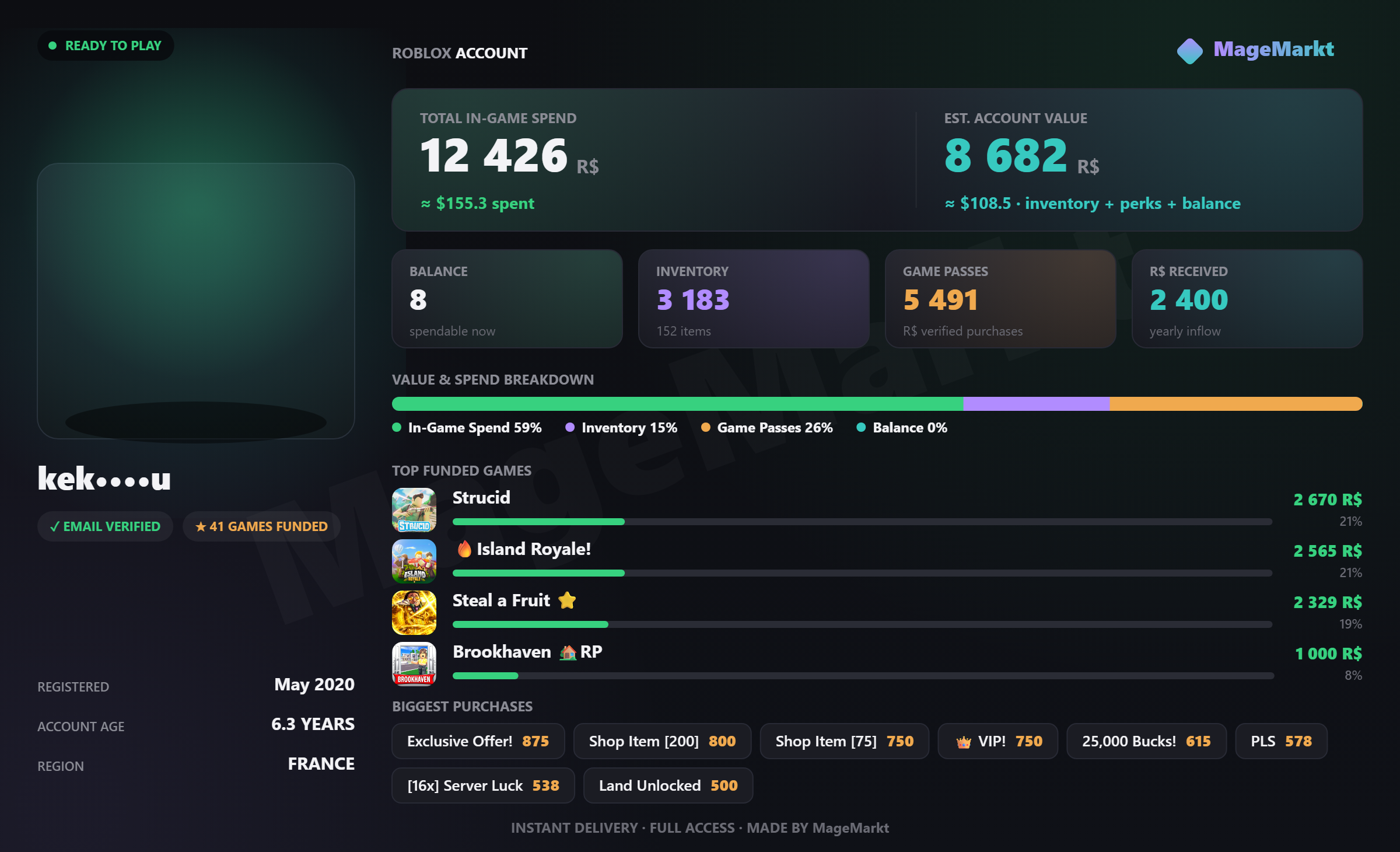The height and width of the screenshot is (852, 1400).
Task: Click the avatar preview panel
Action: 196,301
